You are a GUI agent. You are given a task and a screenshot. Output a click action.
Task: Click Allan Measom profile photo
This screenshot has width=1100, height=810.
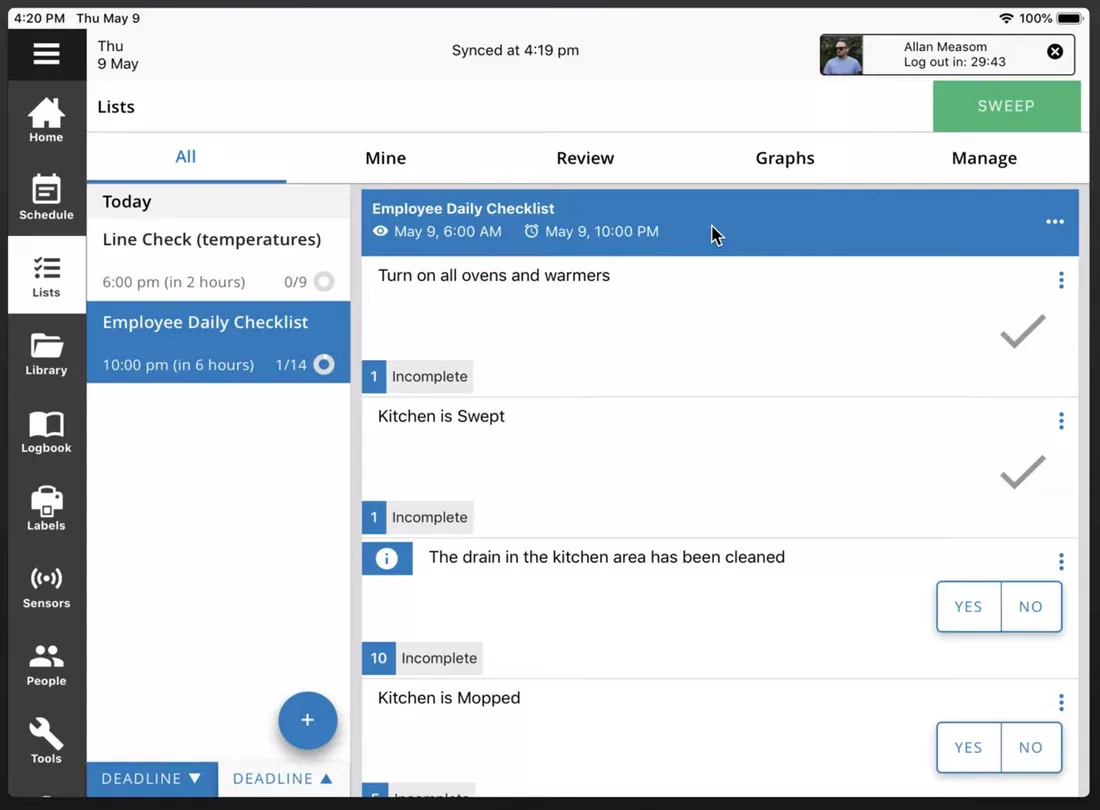tap(842, 55)
